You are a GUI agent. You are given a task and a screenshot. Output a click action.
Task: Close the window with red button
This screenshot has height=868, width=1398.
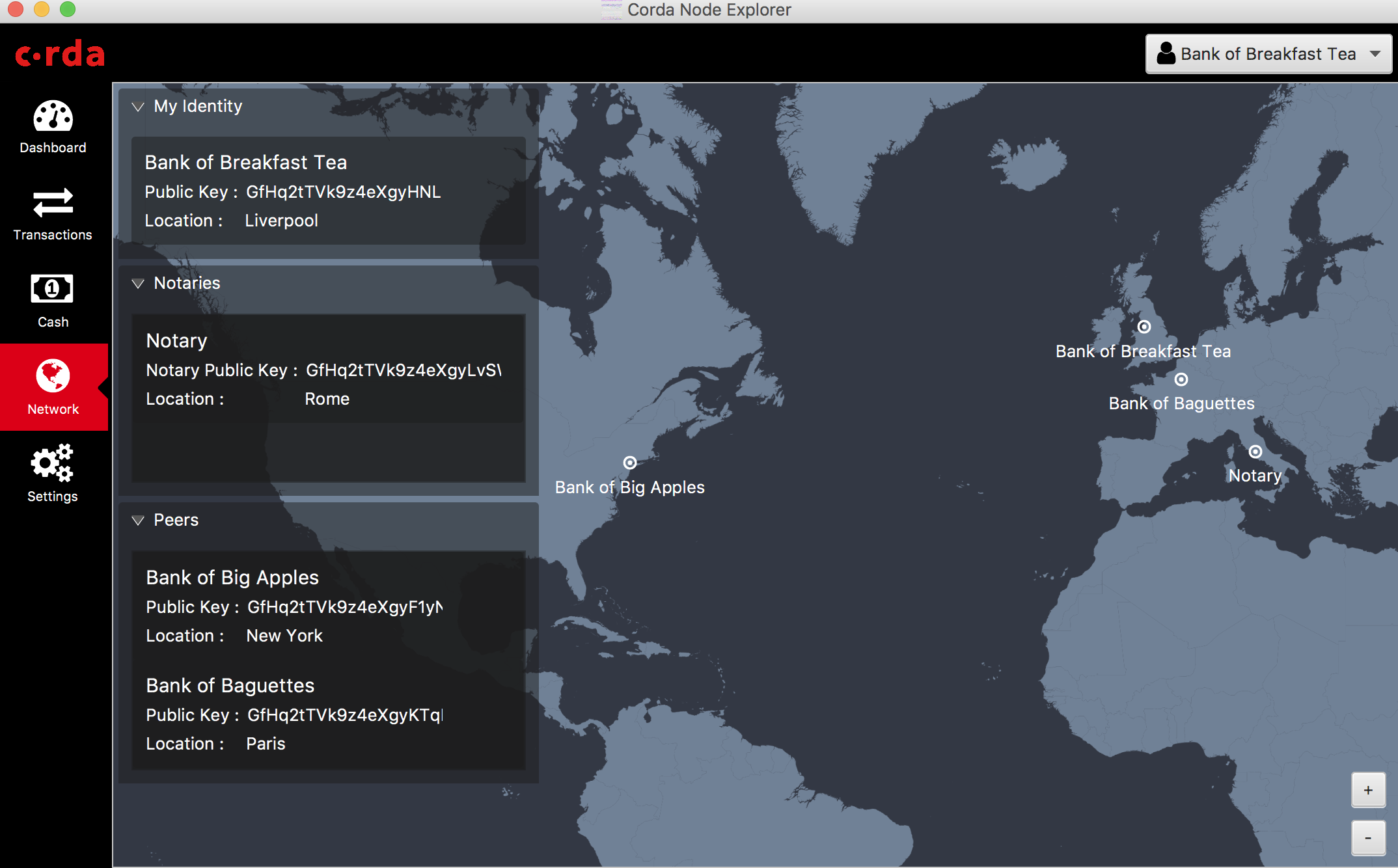click(16, 9)
